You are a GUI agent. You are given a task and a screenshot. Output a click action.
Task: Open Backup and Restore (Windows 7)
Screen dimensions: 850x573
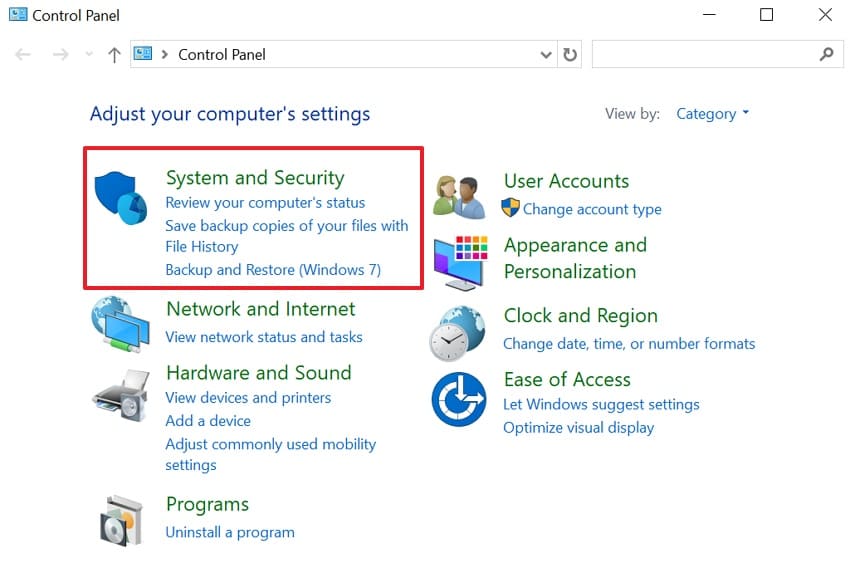tap(272, 270)
